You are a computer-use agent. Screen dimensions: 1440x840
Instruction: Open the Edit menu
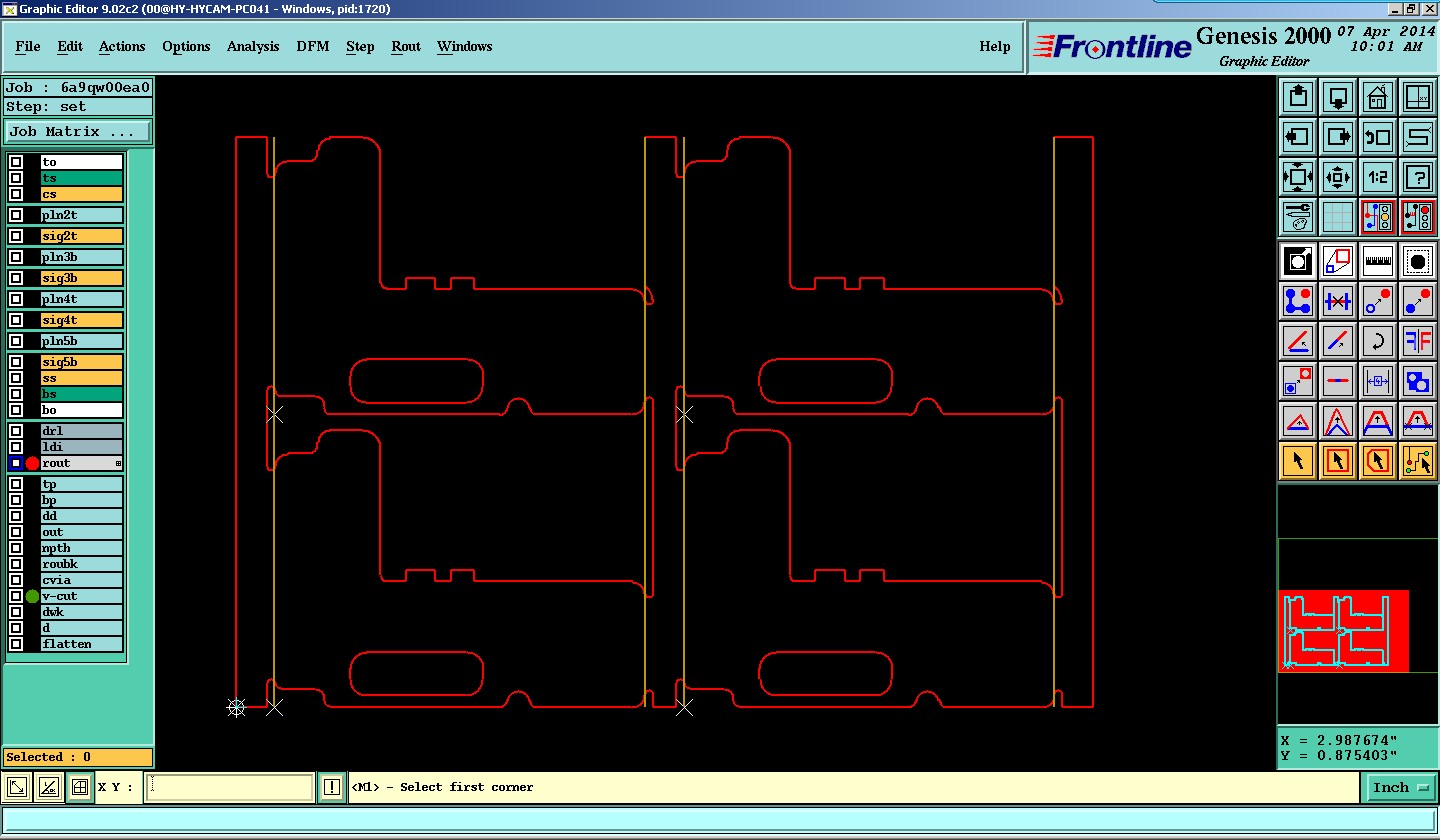pos(70,47)
